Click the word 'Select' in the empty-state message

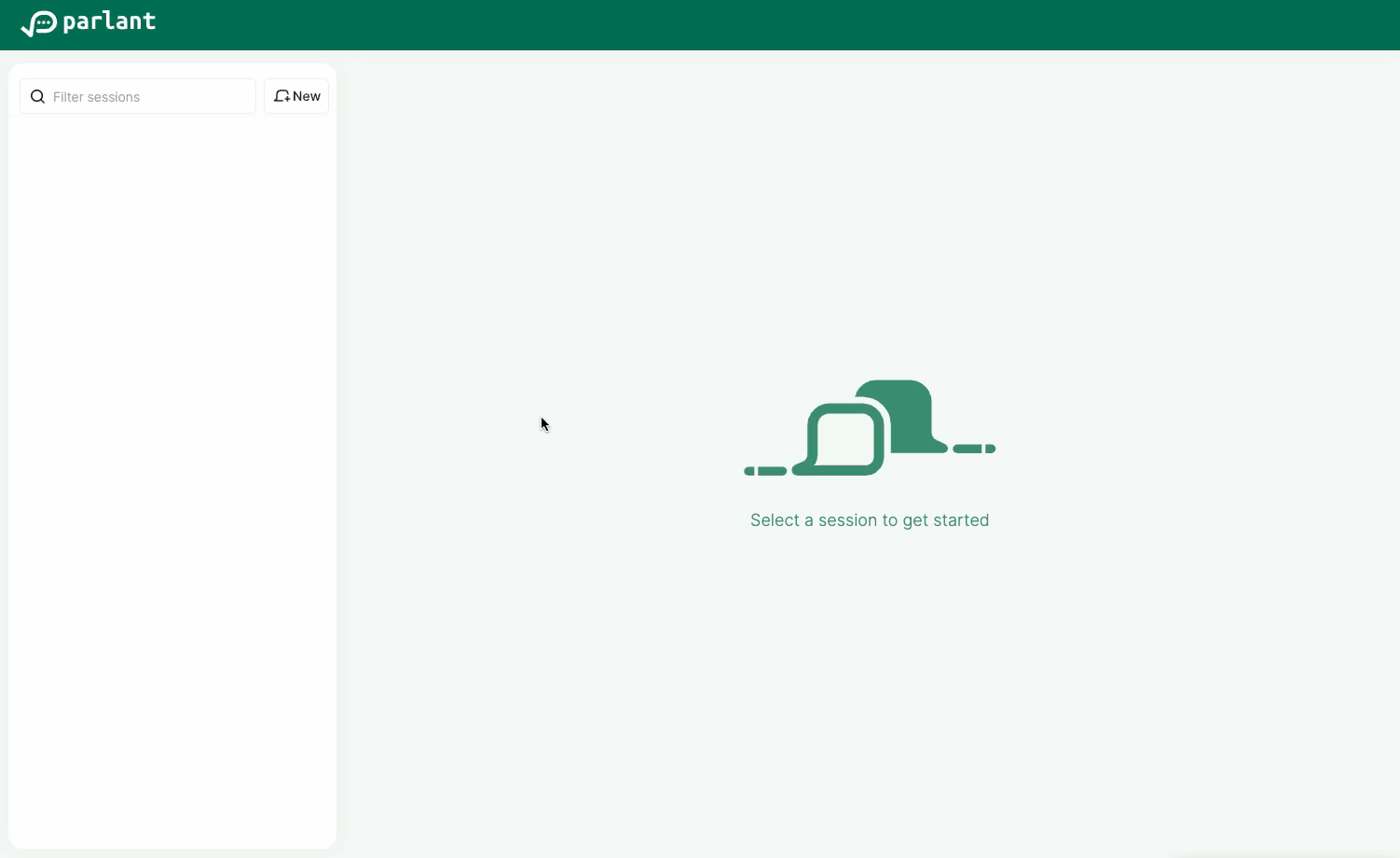(775, 520)
